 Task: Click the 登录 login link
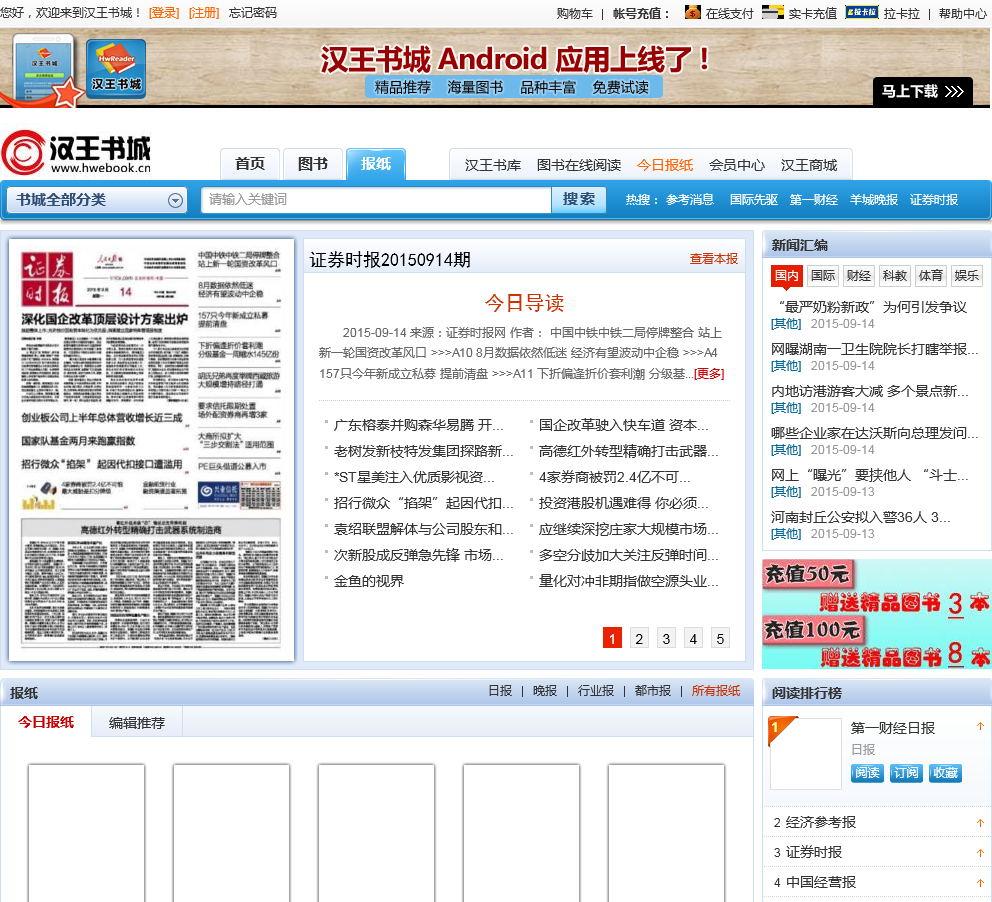click(x=164, y=13)
